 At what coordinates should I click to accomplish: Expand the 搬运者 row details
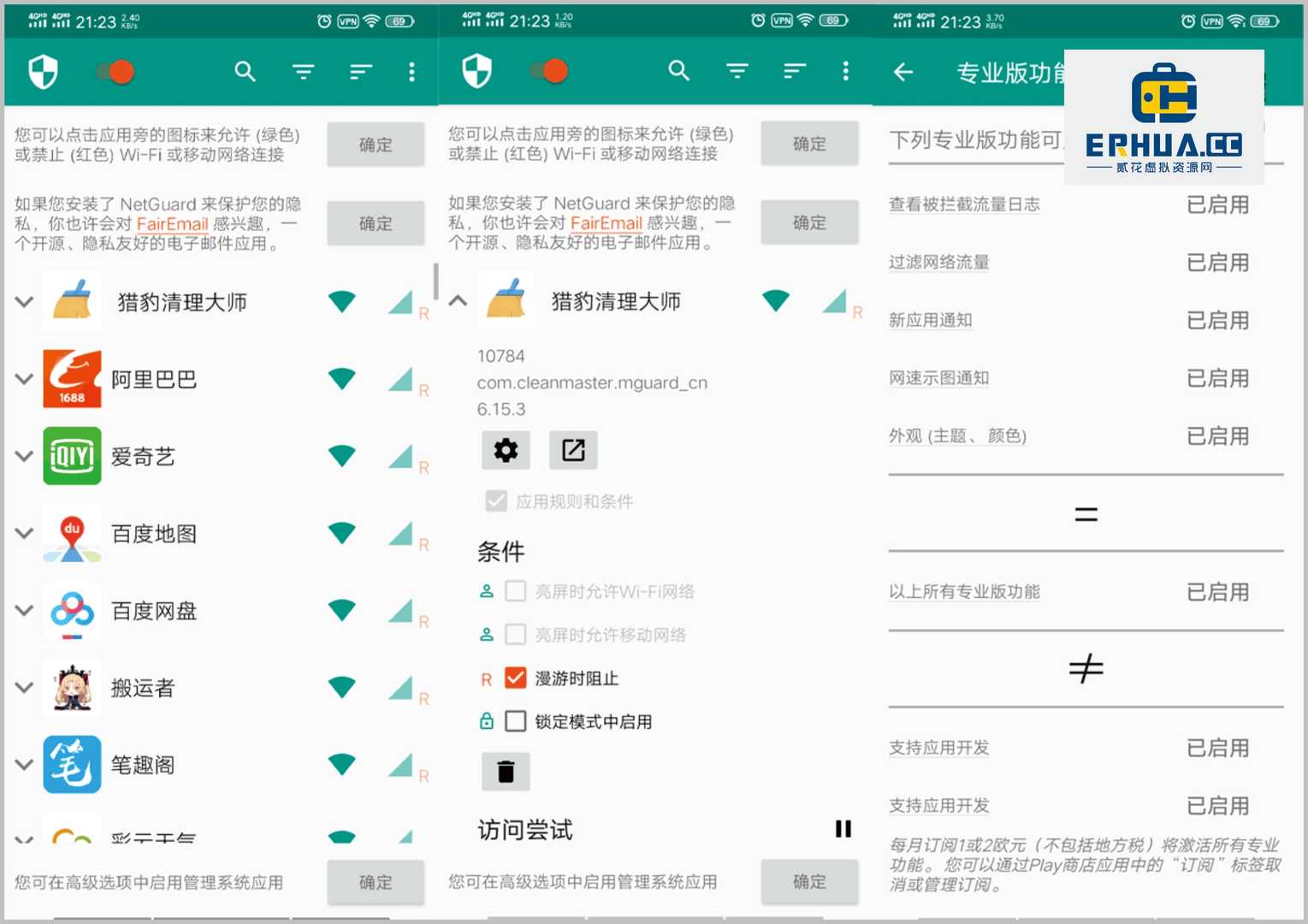click(x=25, y=686)
